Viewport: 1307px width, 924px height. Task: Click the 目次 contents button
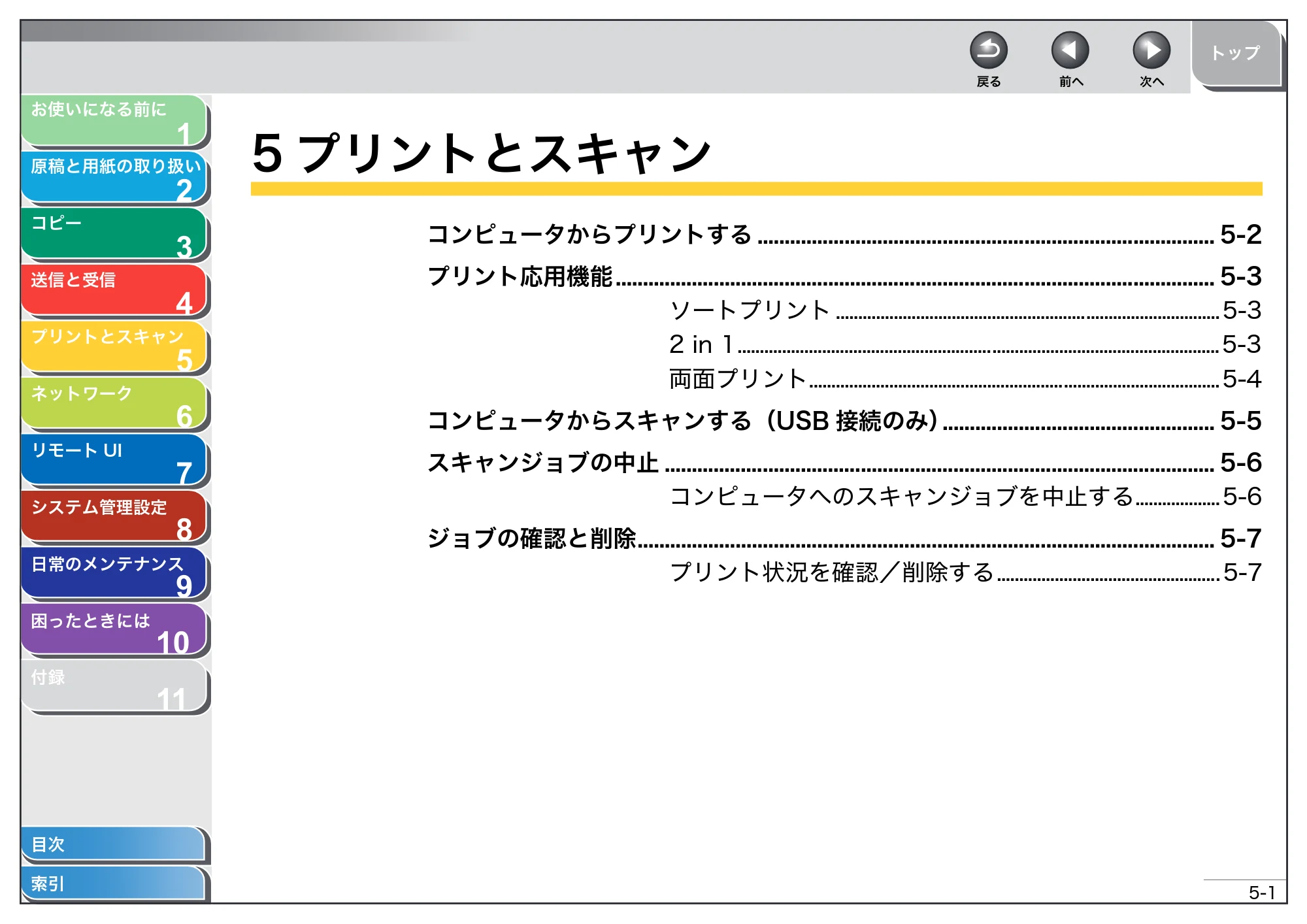click(x=113, y=844)
